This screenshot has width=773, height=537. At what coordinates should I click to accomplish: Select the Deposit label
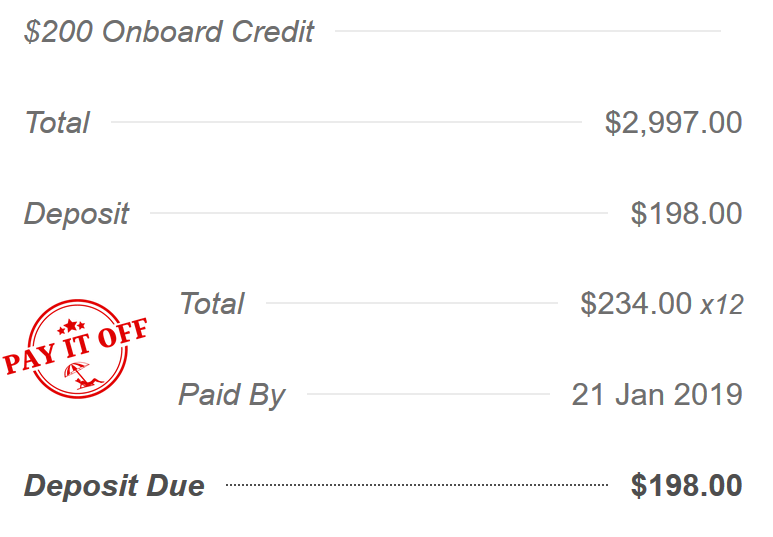pos(76,214)
